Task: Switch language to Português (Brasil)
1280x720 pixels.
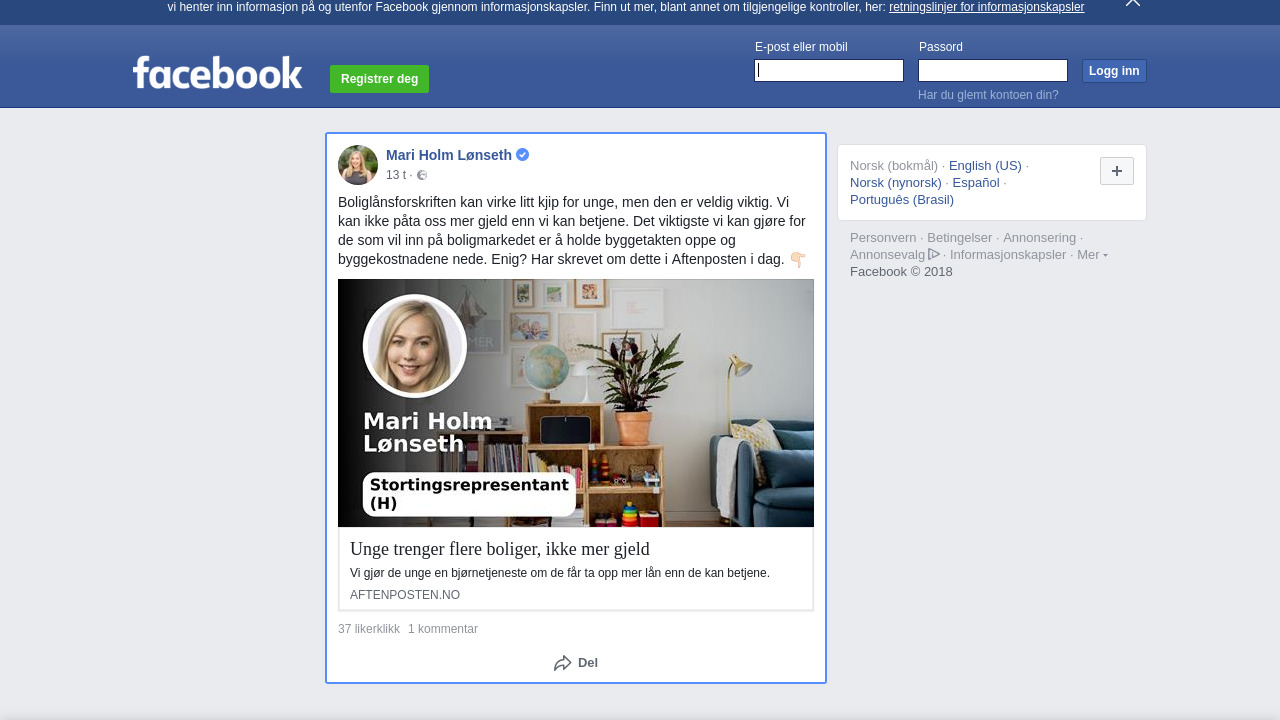Action: click(x=902, y=200)
